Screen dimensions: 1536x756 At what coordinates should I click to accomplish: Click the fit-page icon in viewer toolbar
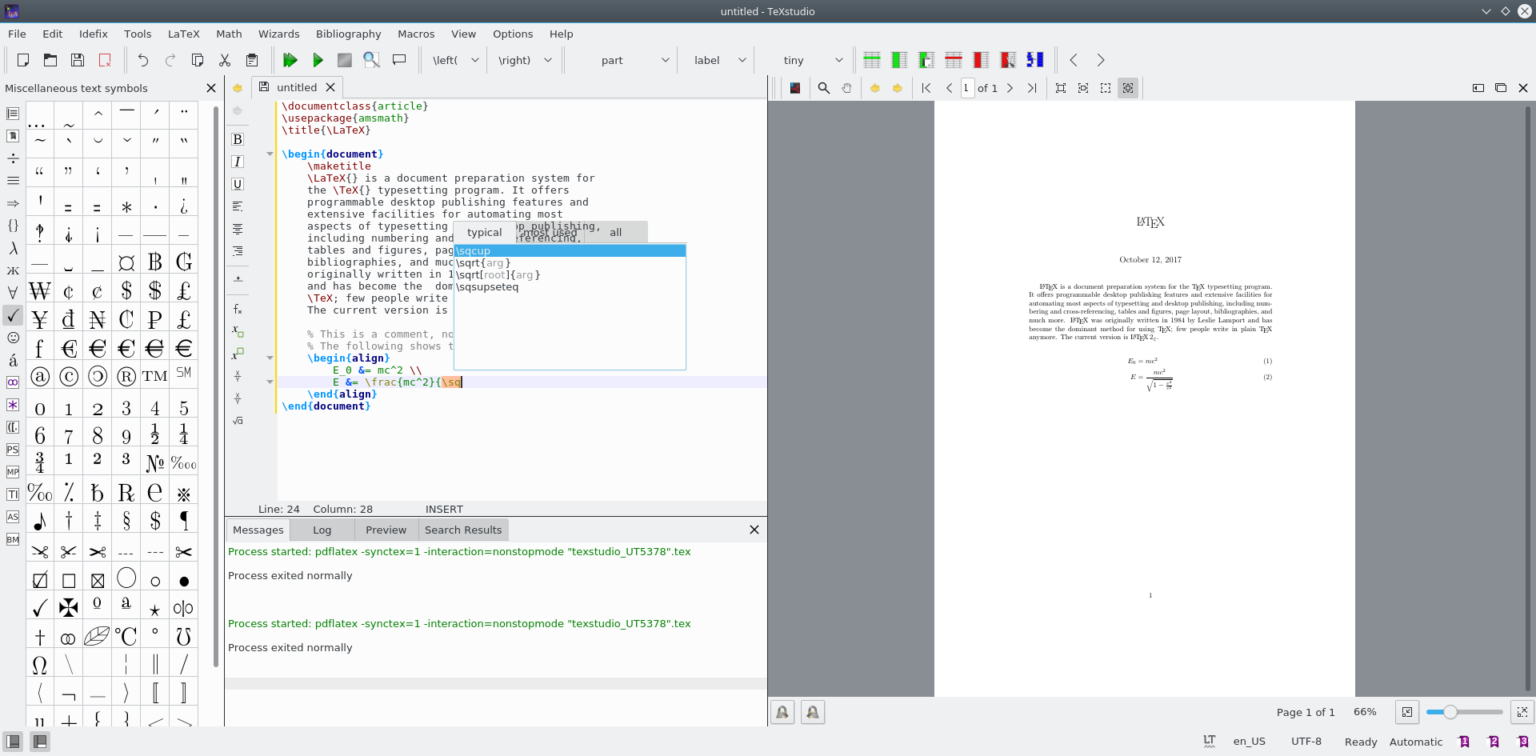coord(1058,88)
